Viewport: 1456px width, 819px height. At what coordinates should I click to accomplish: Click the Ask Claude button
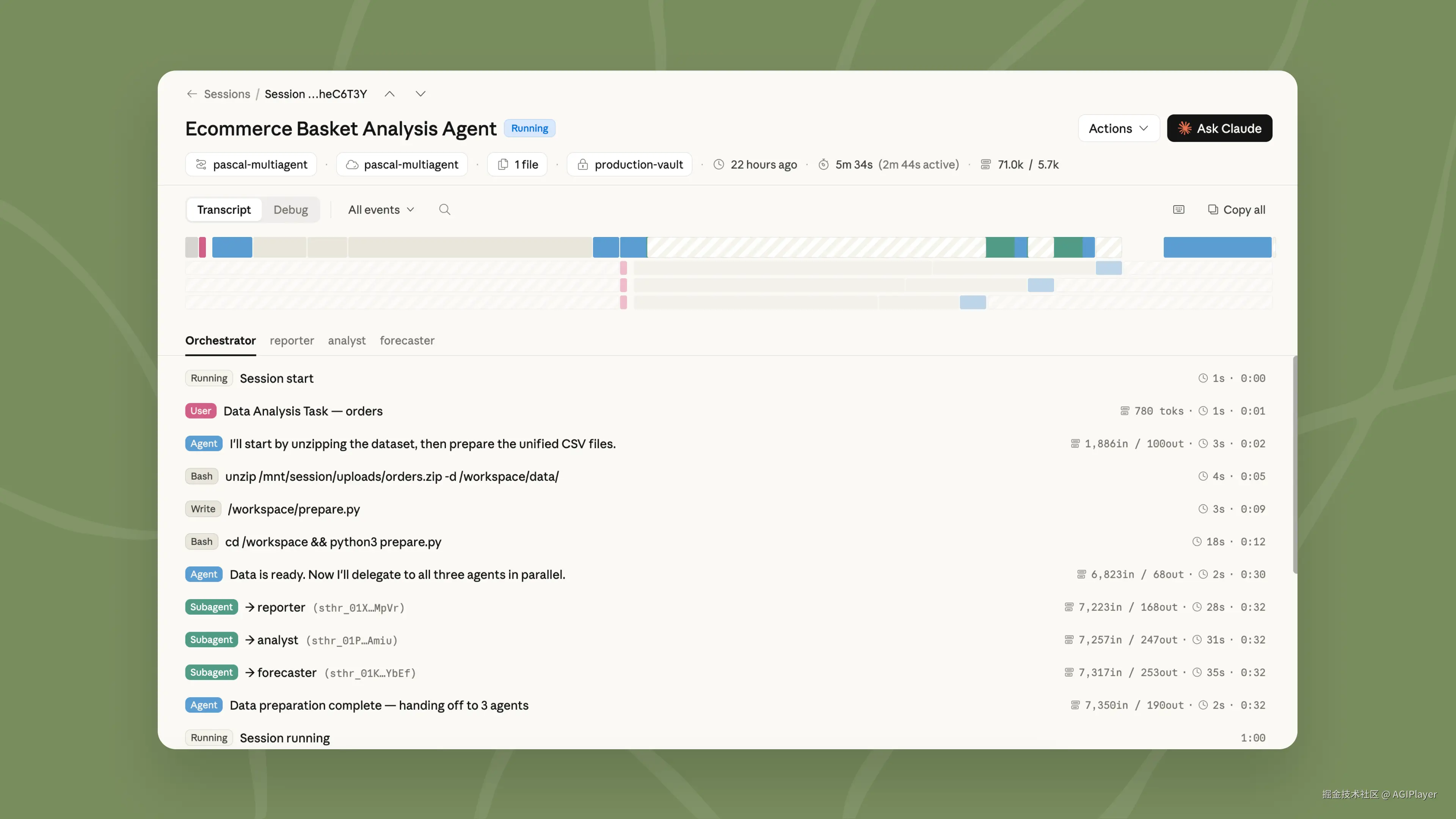(1219, 128)
